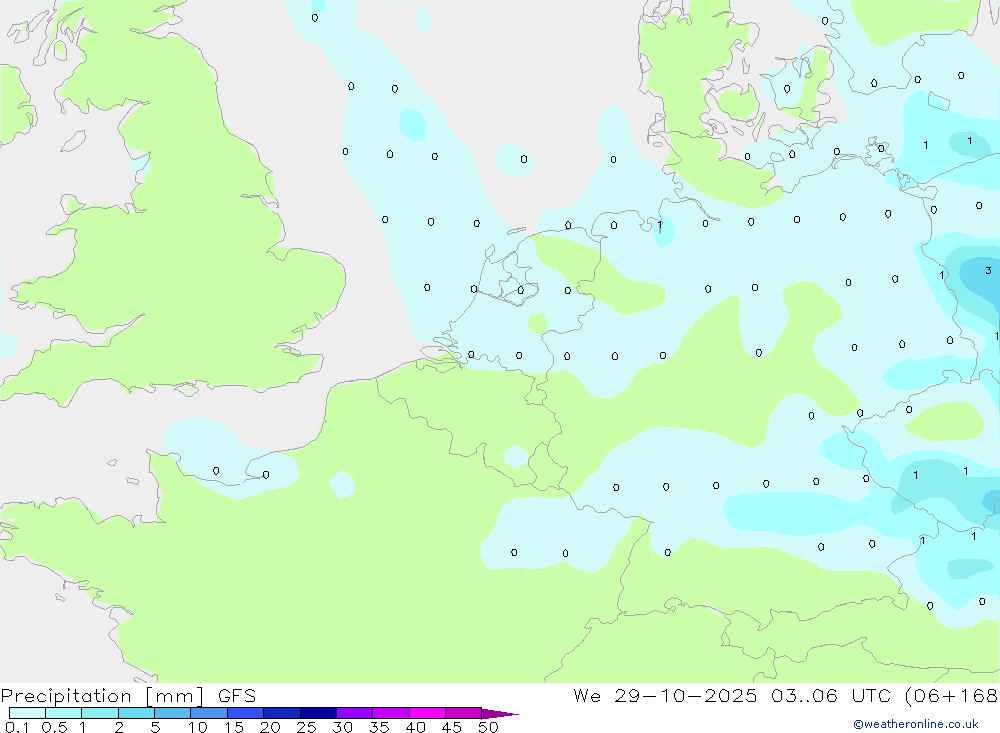Pick the 5–10 mm blue legend swatch
Screen dimensions: 1000x733
click(173, 713)
